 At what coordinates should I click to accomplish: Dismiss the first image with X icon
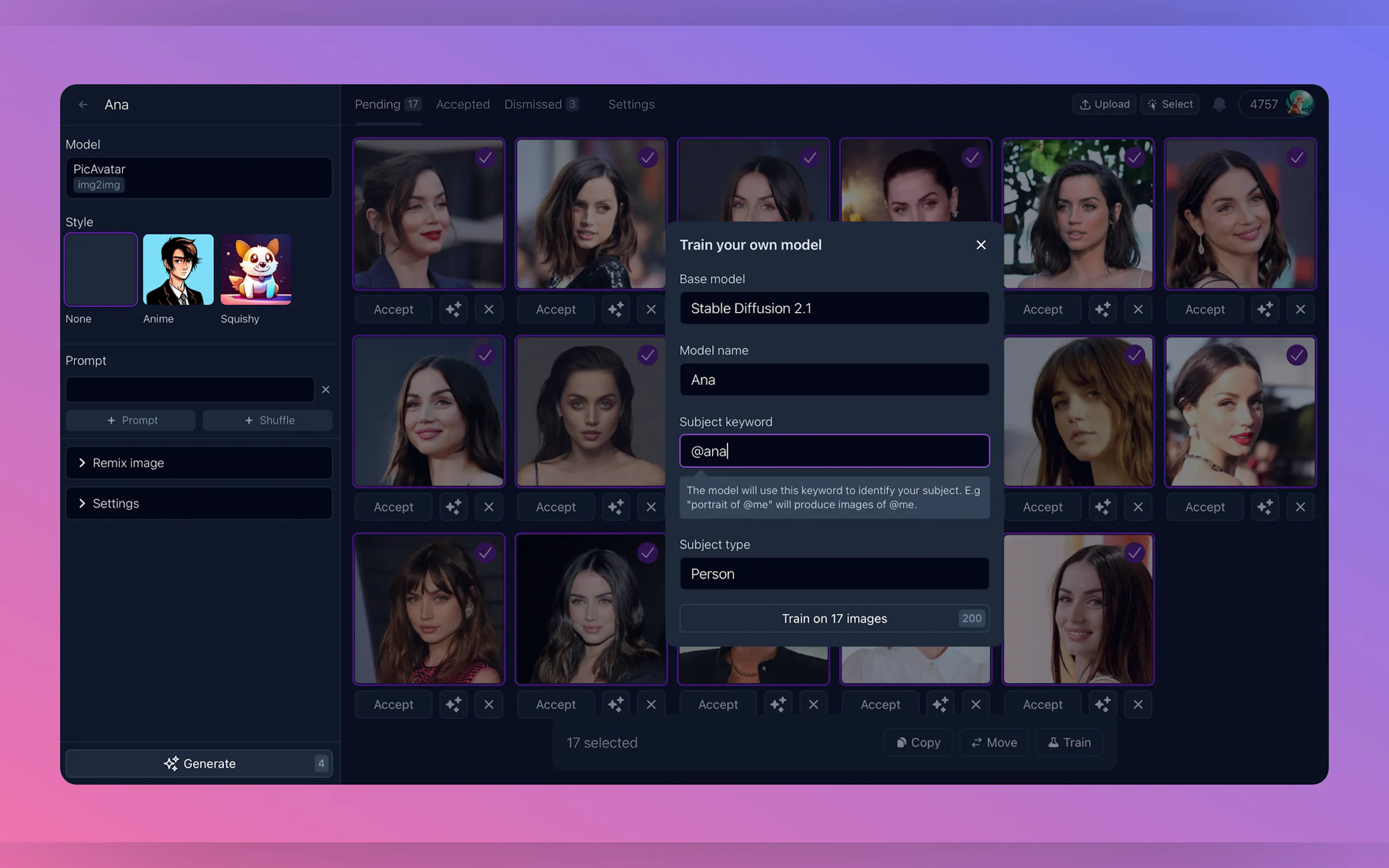coord(489,309)
